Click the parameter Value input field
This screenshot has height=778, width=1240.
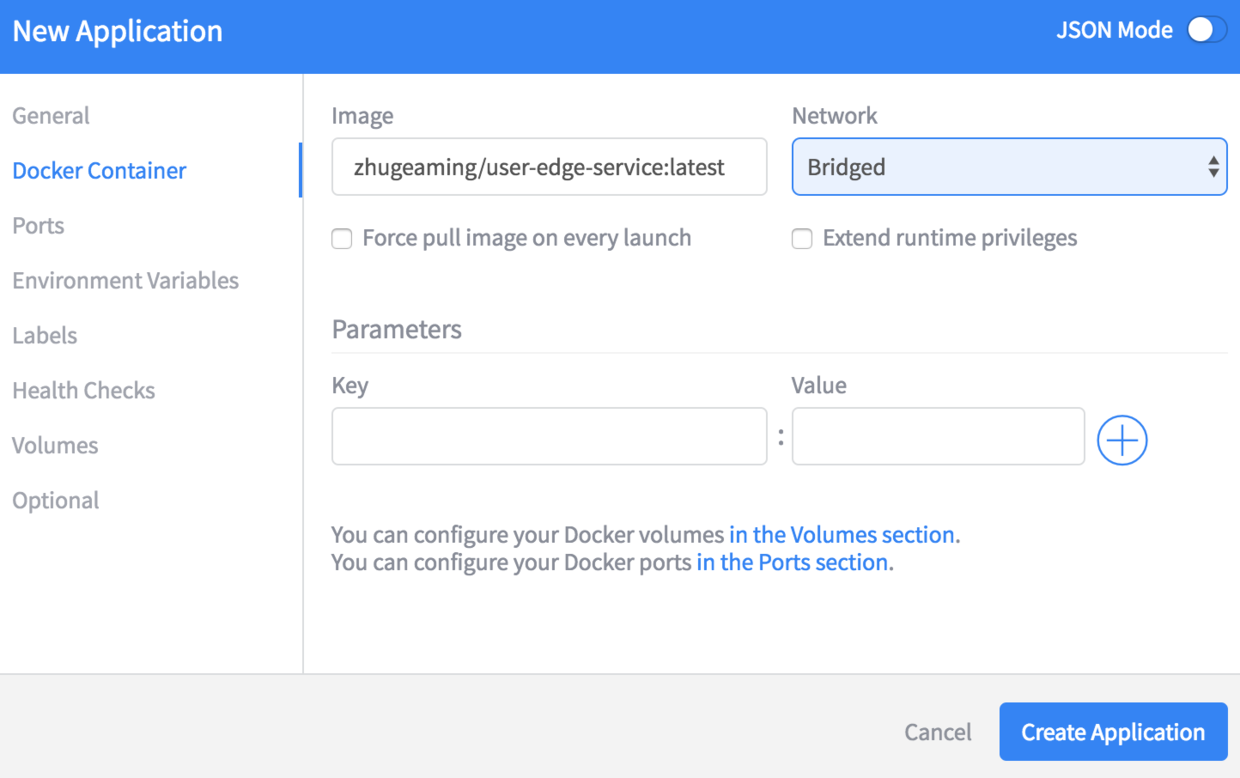pyautogui.click(x=937, y=436)
